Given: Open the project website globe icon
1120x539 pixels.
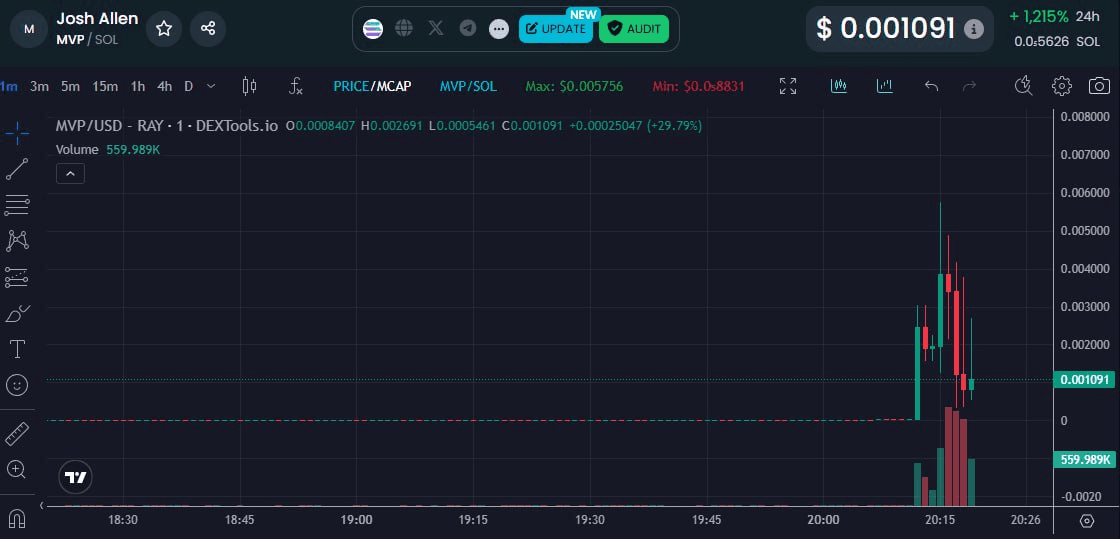Looking at the screenshot, I should click(x=404, y=29).
